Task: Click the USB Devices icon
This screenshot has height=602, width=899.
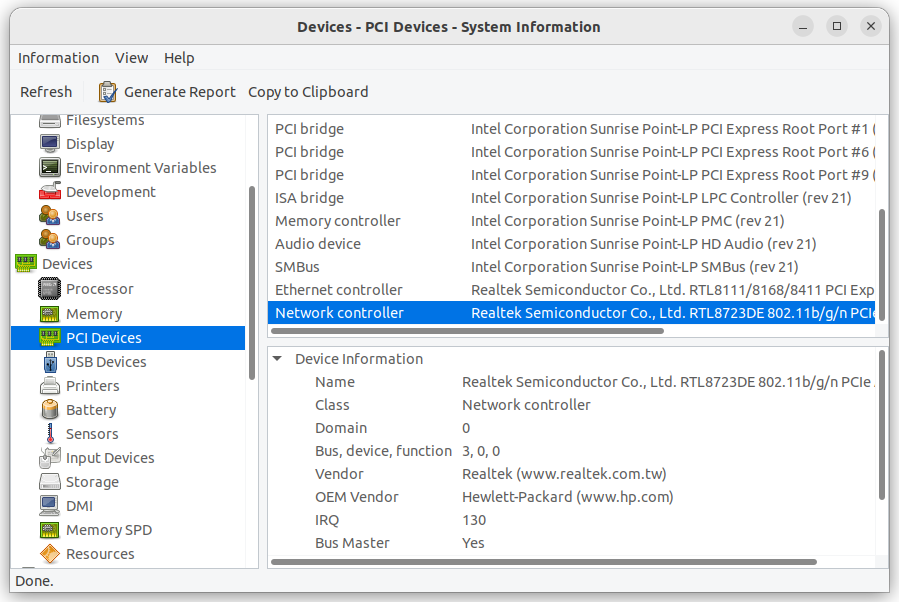Action: click(x=50, y=362)
